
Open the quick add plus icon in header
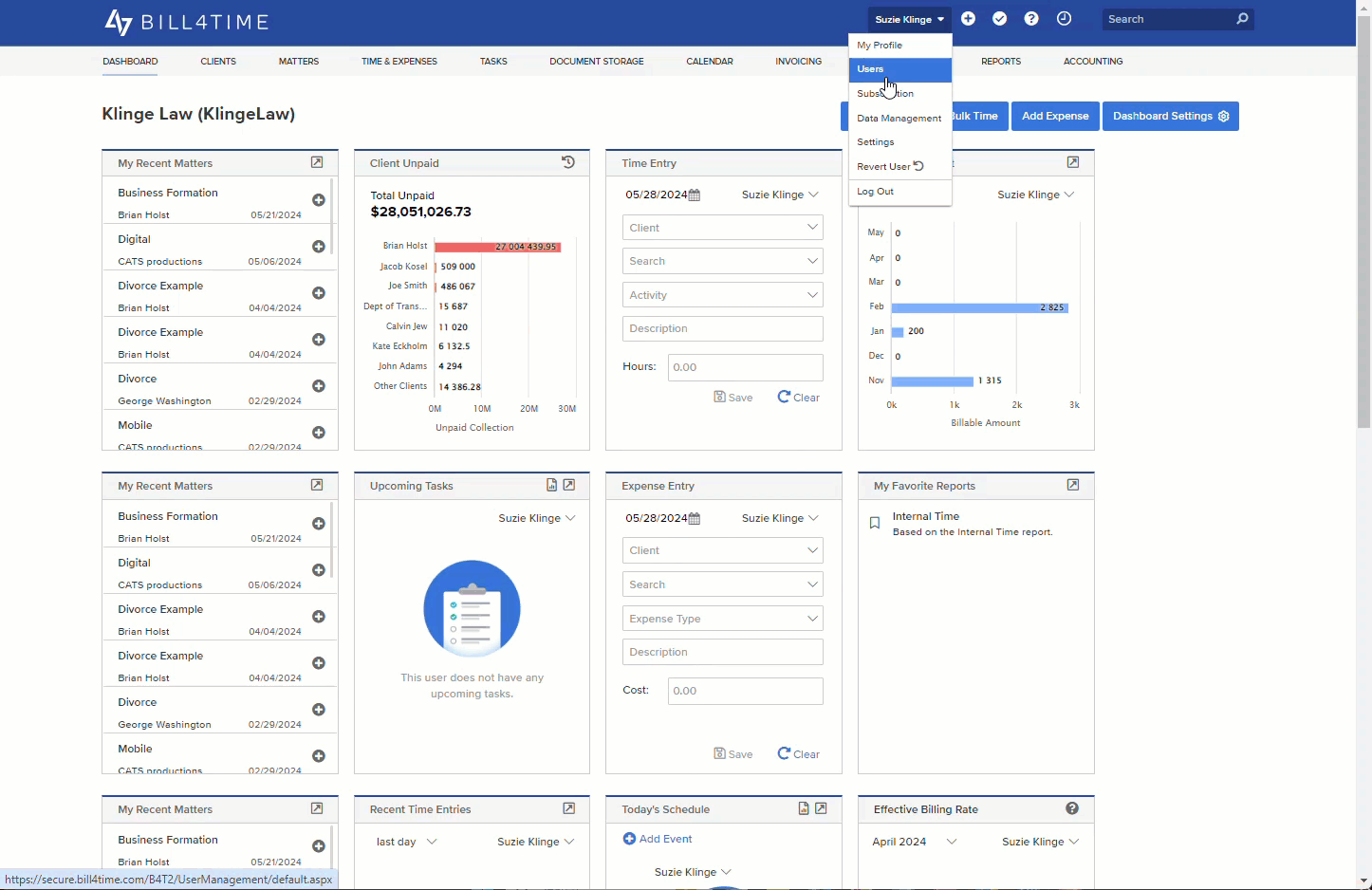coord(968,19)
